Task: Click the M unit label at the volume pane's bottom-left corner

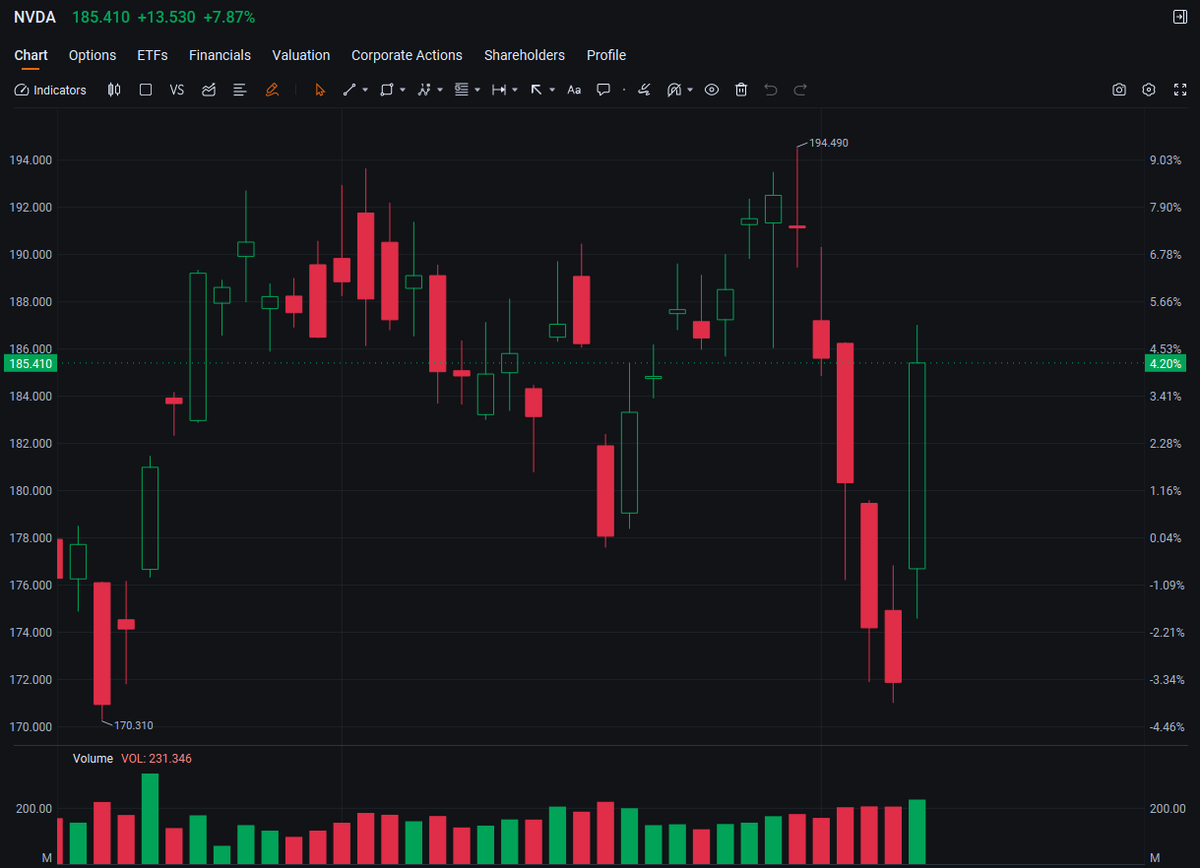Action: [x=47, y=858]
